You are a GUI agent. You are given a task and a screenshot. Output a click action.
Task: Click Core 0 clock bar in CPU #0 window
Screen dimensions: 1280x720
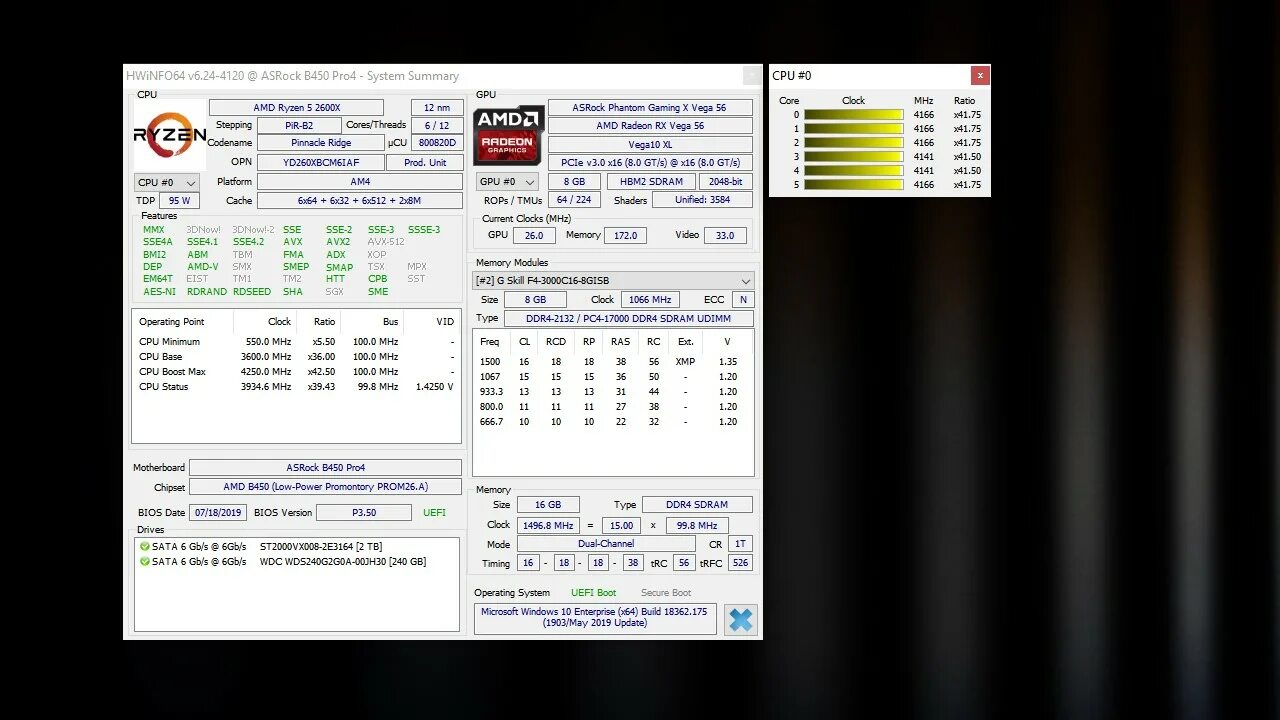[854, 115]
